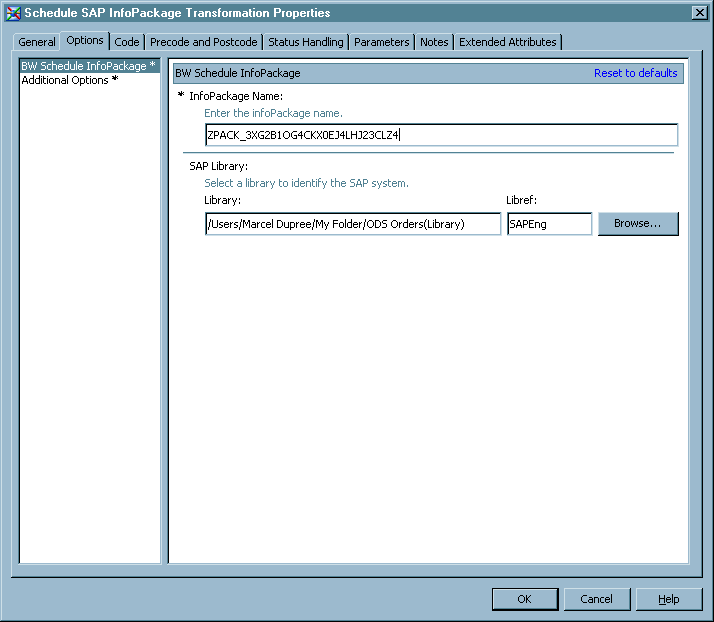The height and width of the screenshot is (622, 714).
Task: Open the Notes tab
Action: 434,42
